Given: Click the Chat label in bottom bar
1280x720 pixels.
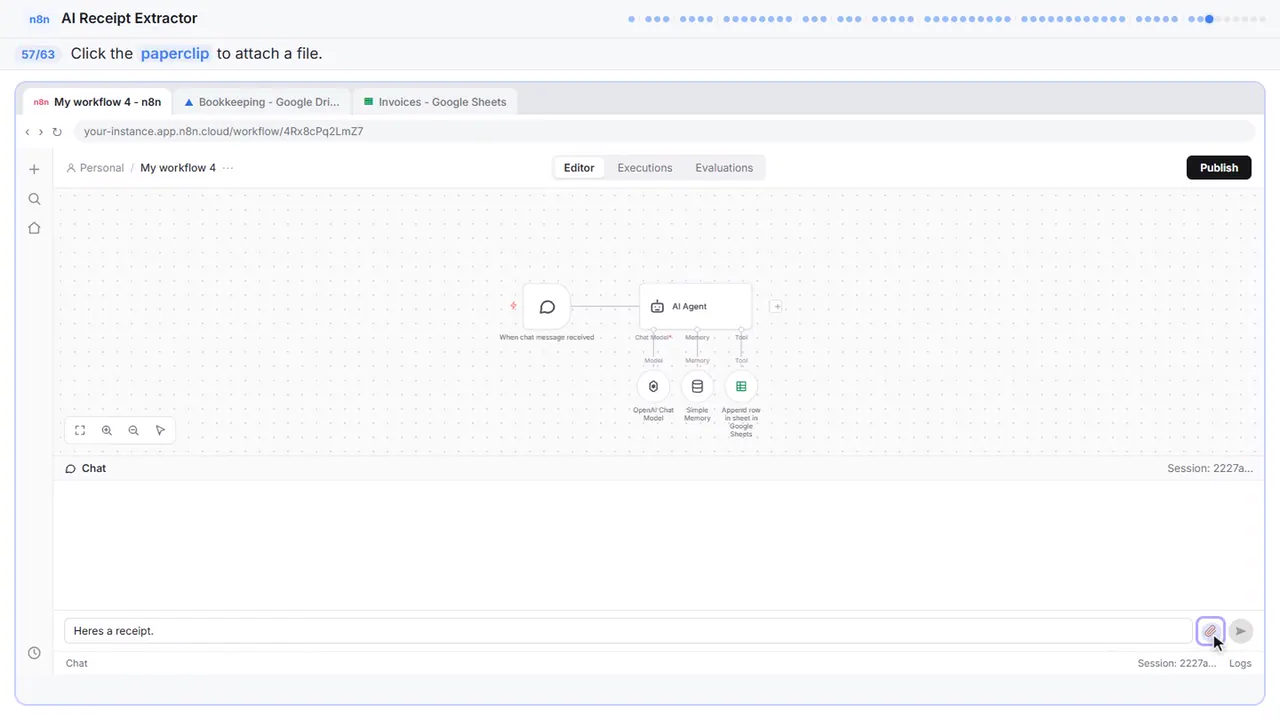Looking at the screenshot, I should pos(77,663).
